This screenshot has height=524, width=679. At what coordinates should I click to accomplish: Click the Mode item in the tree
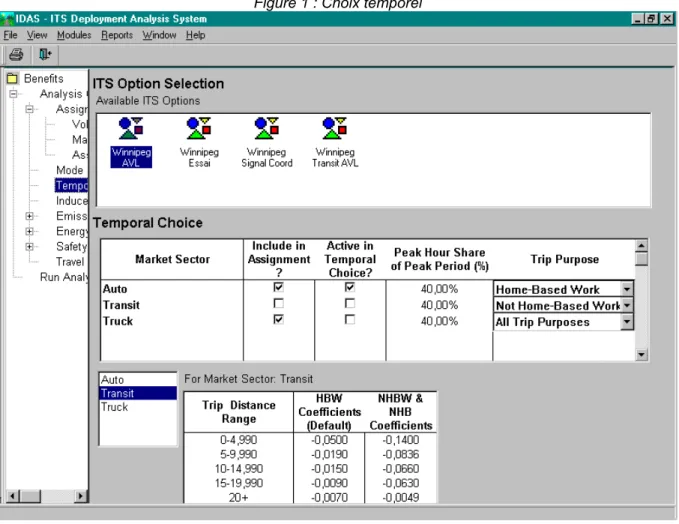point(69,170)
